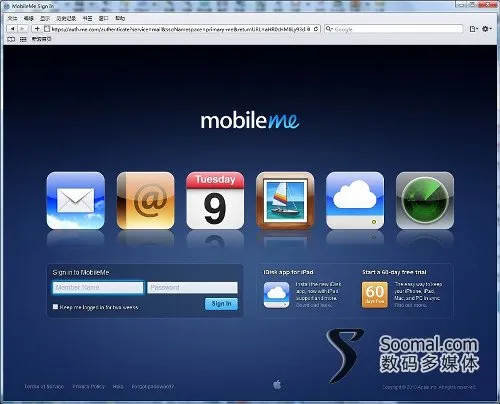Open the 编辑 (Edit) menu
The height and width of the screenshot is (404, 500).
29,18
